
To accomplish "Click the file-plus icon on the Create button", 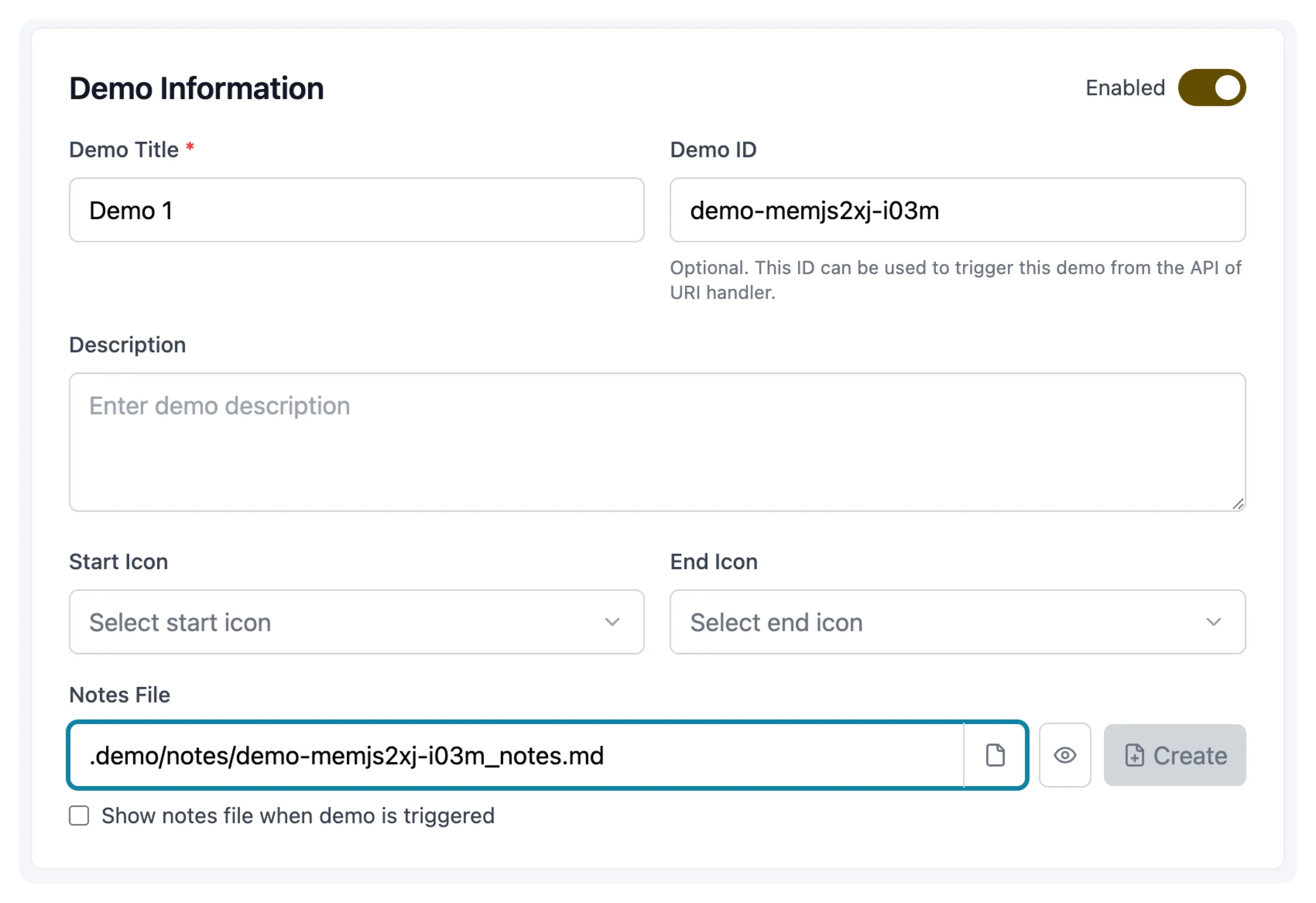I will click(1135, 755).
